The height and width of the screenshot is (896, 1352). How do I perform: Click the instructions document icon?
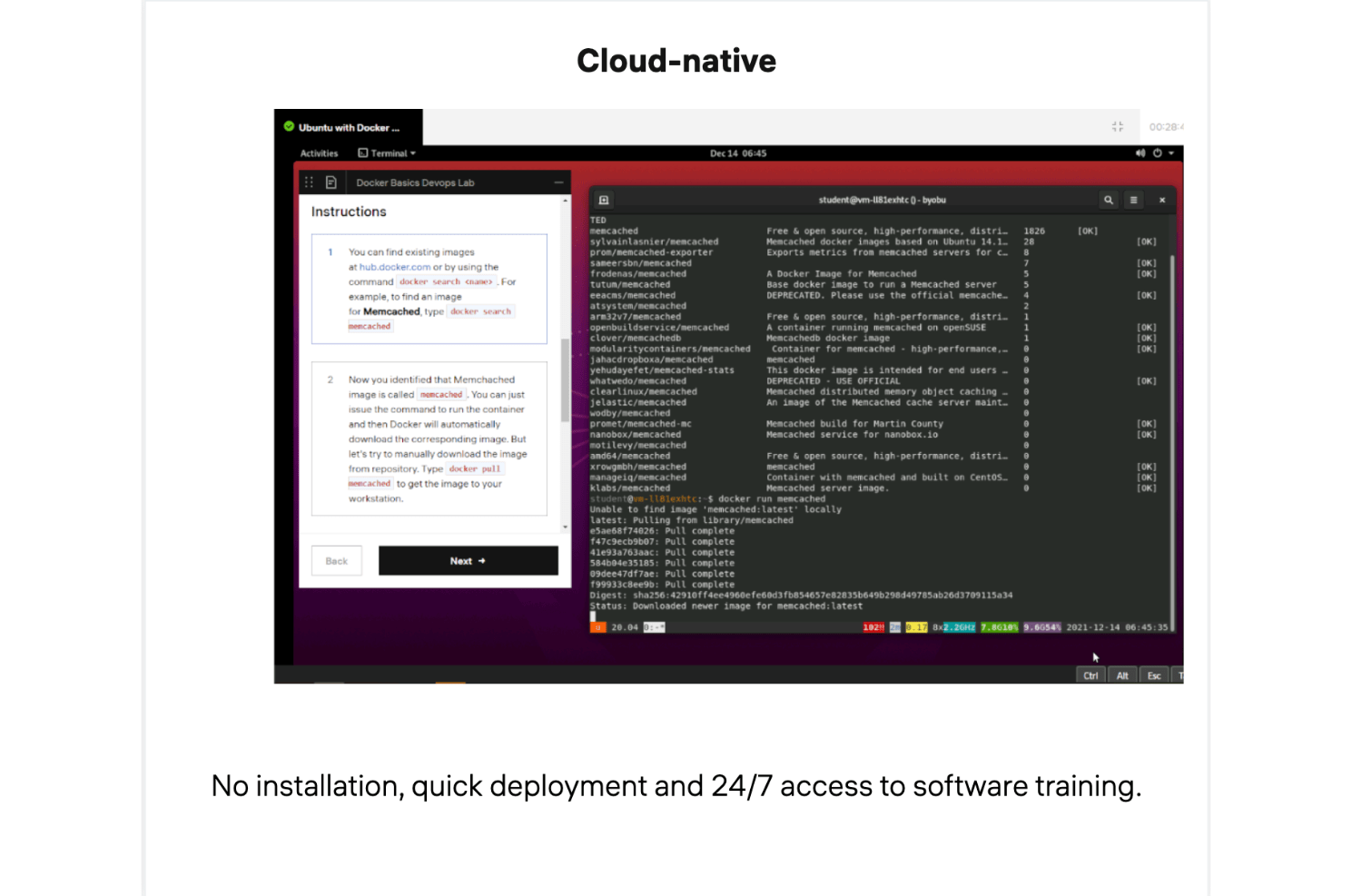point(331,182)
